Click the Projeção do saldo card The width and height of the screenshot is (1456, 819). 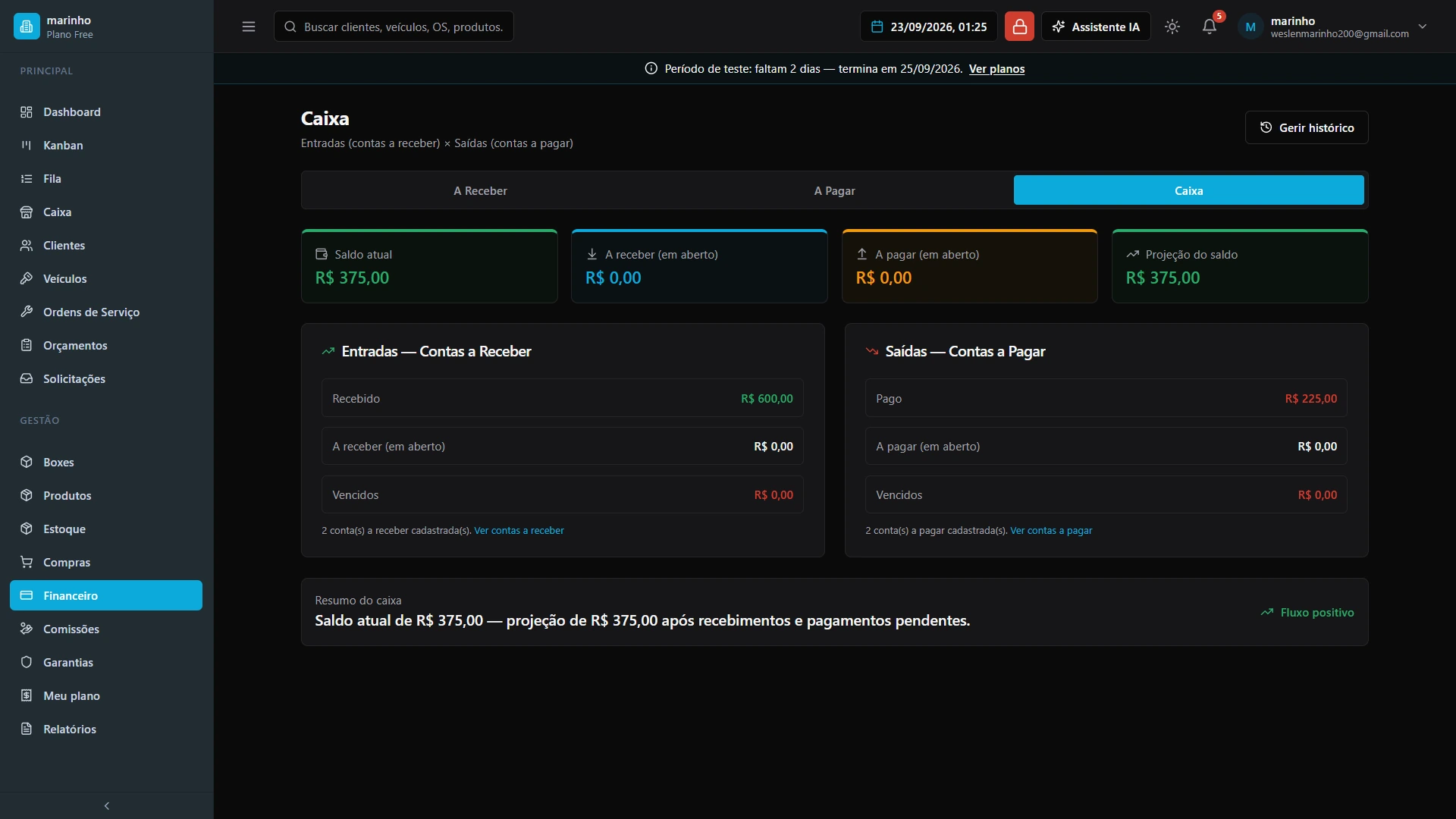[1240, 266]
